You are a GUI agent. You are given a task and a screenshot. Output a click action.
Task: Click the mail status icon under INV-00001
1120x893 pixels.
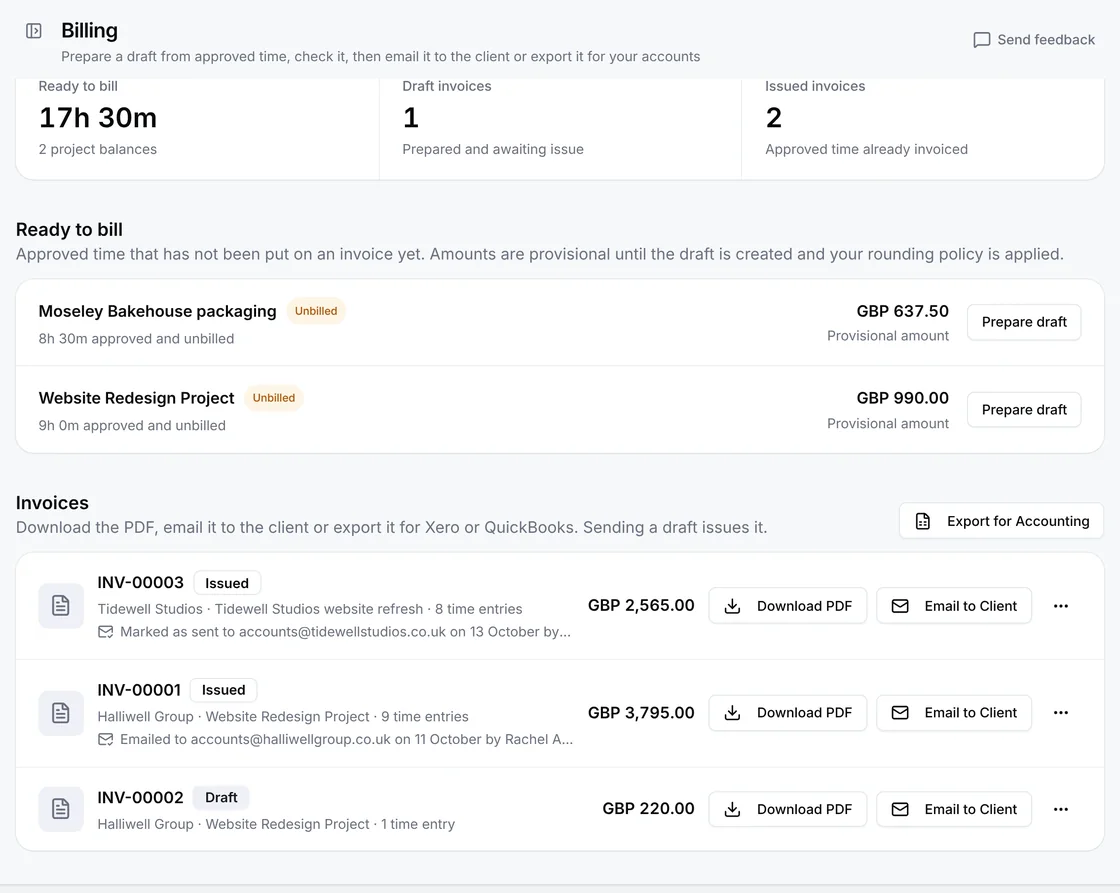[x=106, y=739]
